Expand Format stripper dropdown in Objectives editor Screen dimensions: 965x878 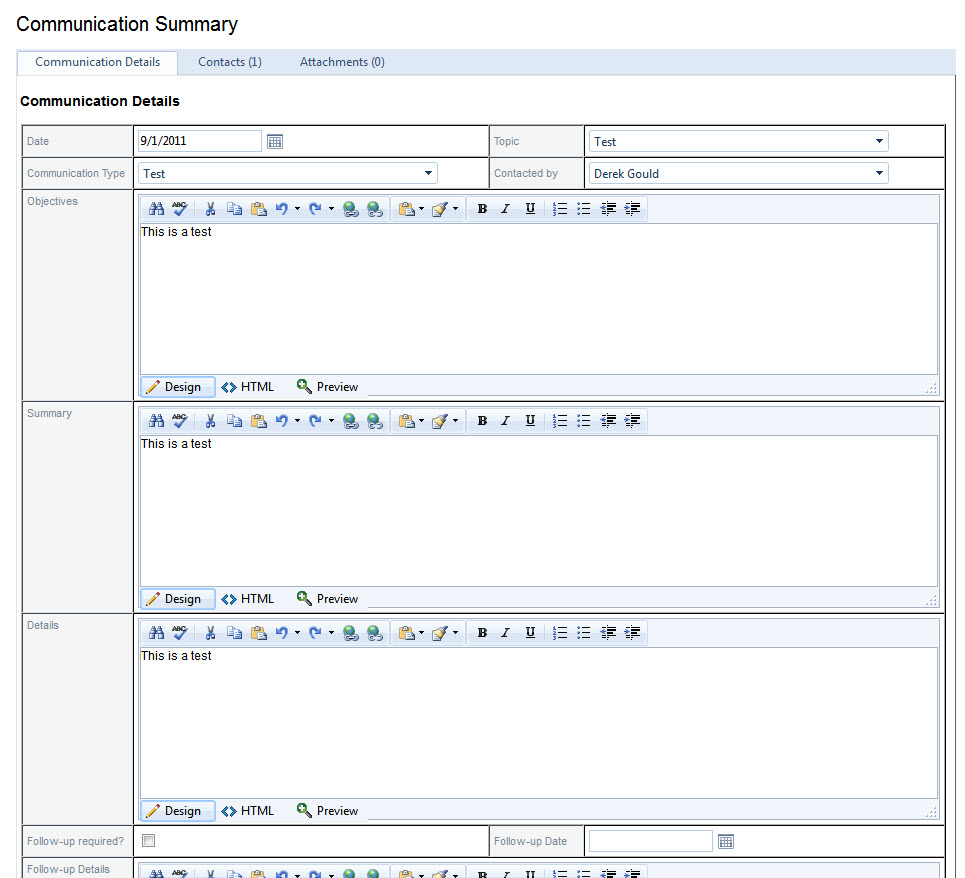click(455, 209)
